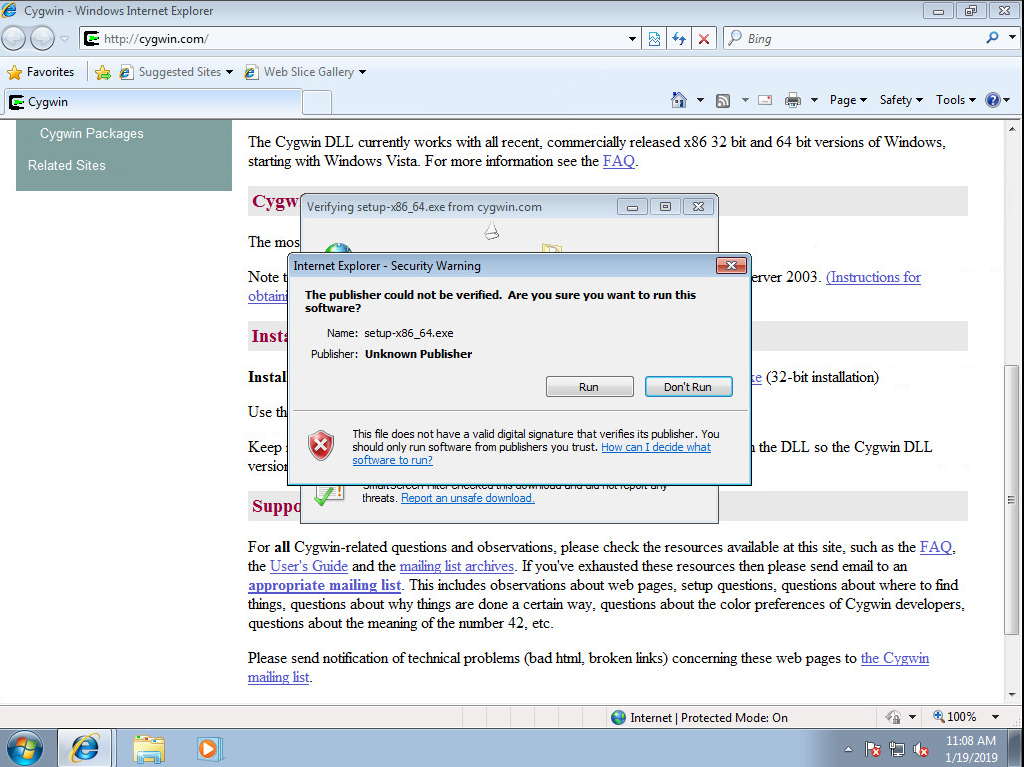
Task: Follow the FAQ link near Windows Vista text
Action: click(x=618, y=161)
